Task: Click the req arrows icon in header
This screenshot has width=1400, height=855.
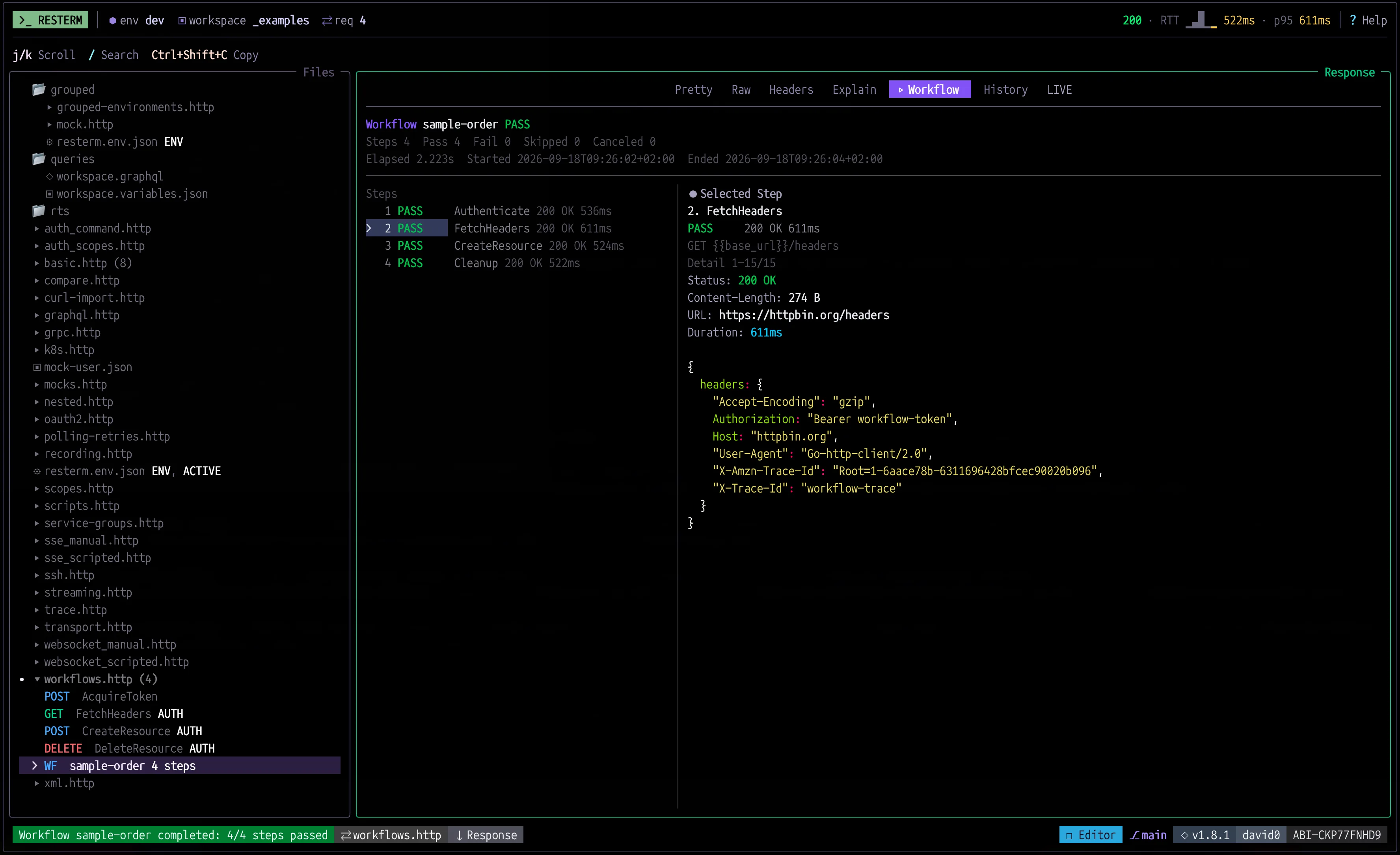Action: click(327, 20)
